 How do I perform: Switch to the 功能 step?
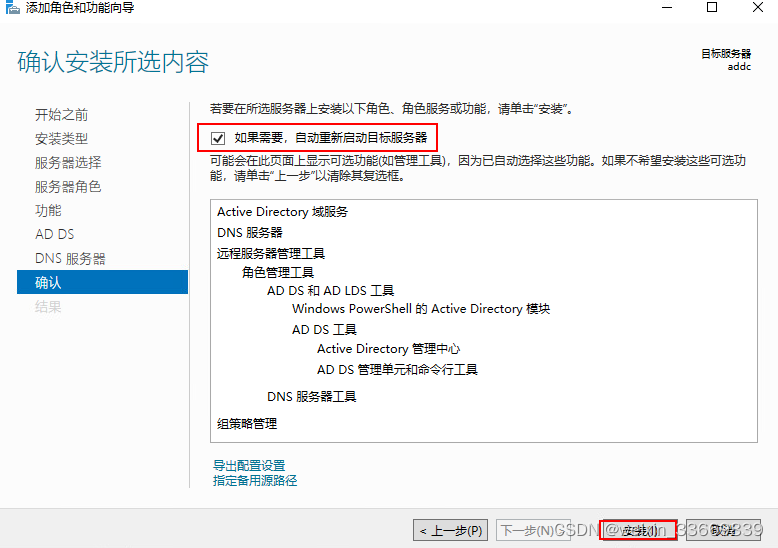coord(48,210)
